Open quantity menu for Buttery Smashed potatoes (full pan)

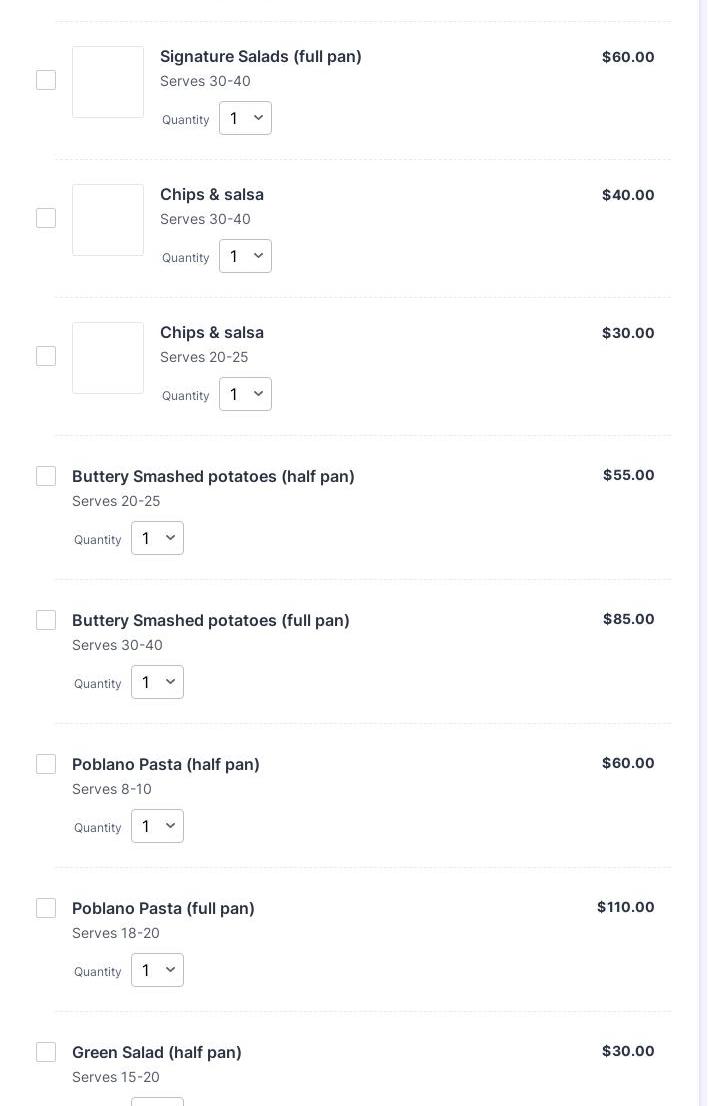(157, 682)
